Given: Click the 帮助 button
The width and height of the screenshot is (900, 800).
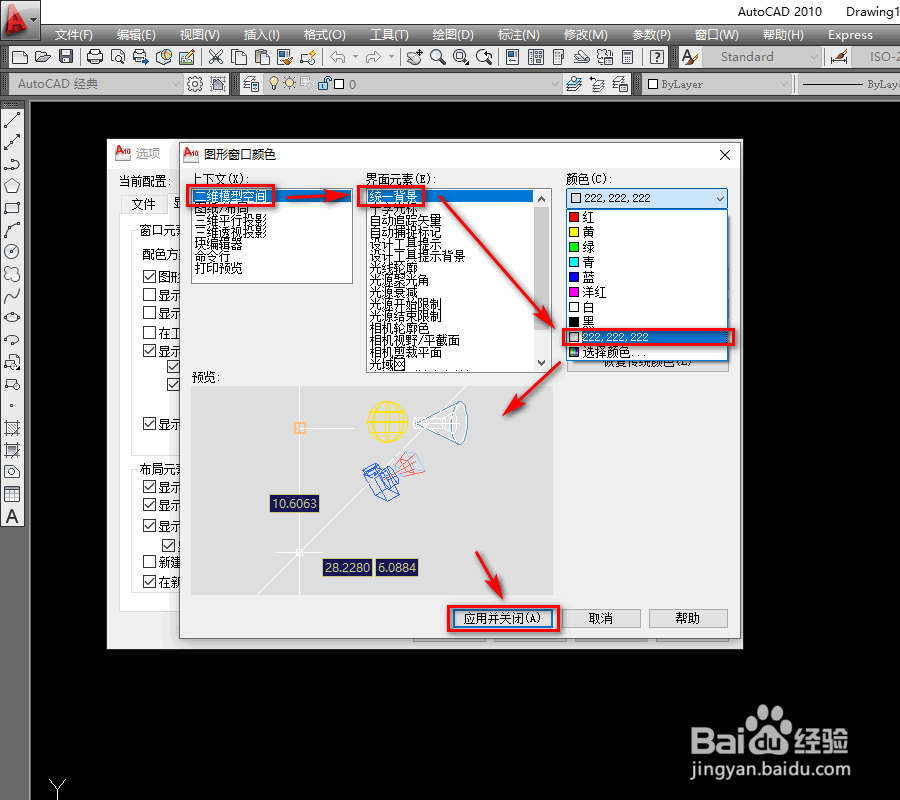Looking at the screenshot, I should tap(688, 619).
